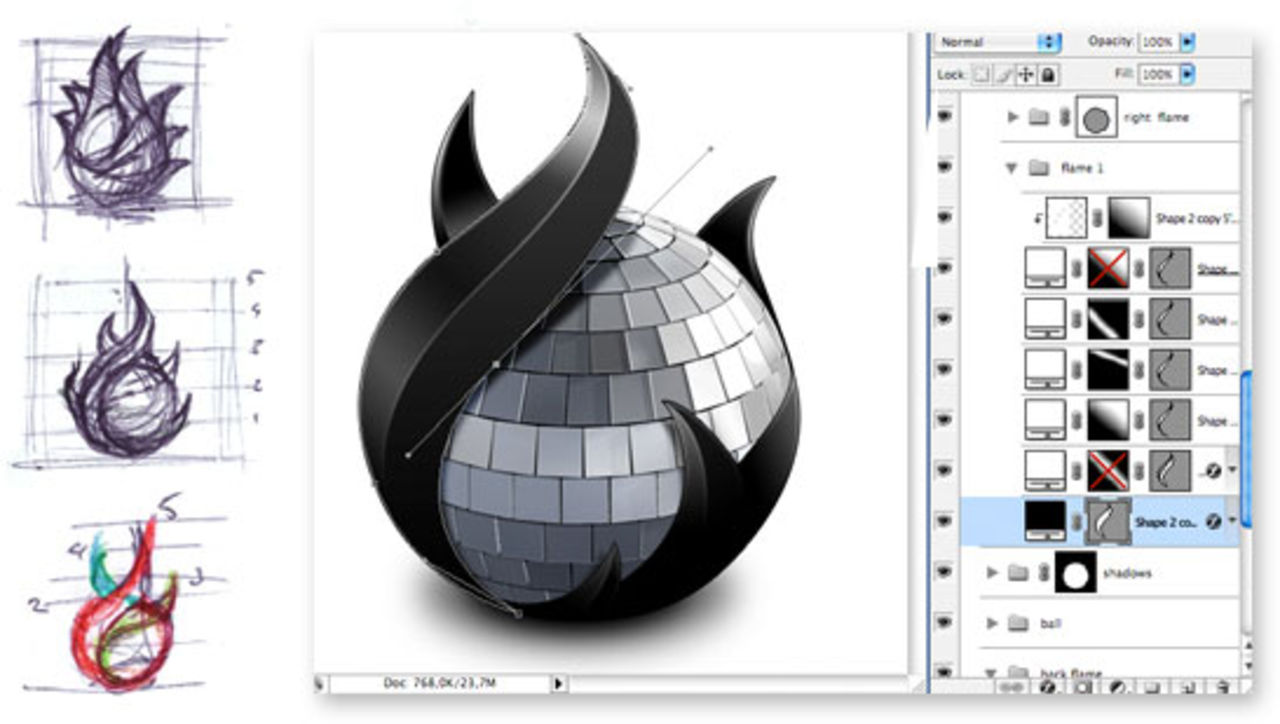Hide the ball layer group
The width and height of the screenshot is (1280, 724).
coord(945,623)
